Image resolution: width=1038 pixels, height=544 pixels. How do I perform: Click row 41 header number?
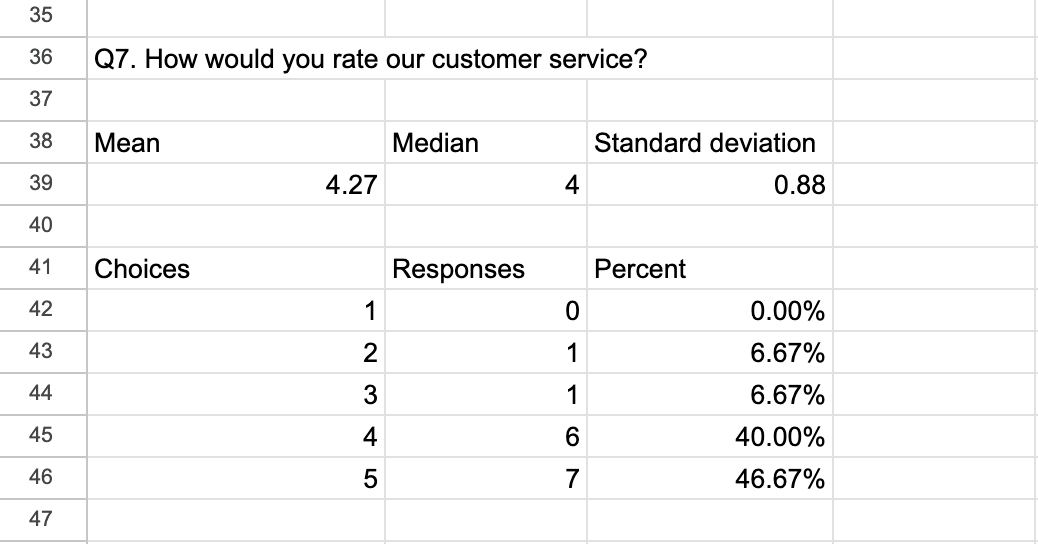pos(41,269)
